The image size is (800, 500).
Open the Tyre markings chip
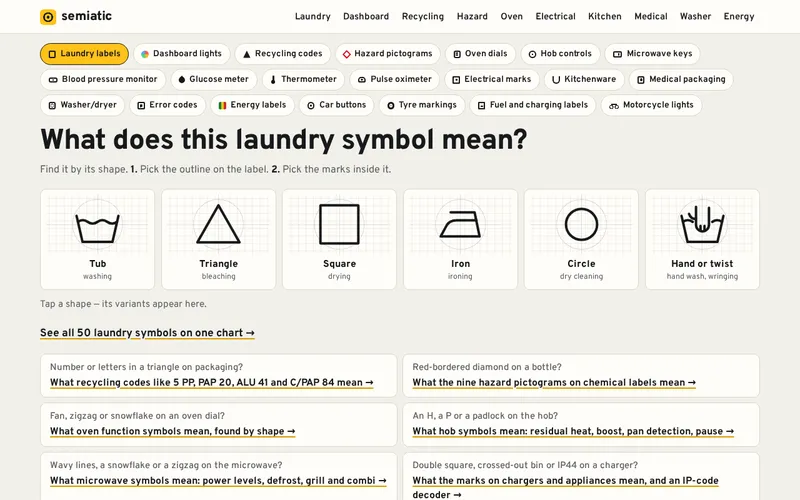coord(422,105)
